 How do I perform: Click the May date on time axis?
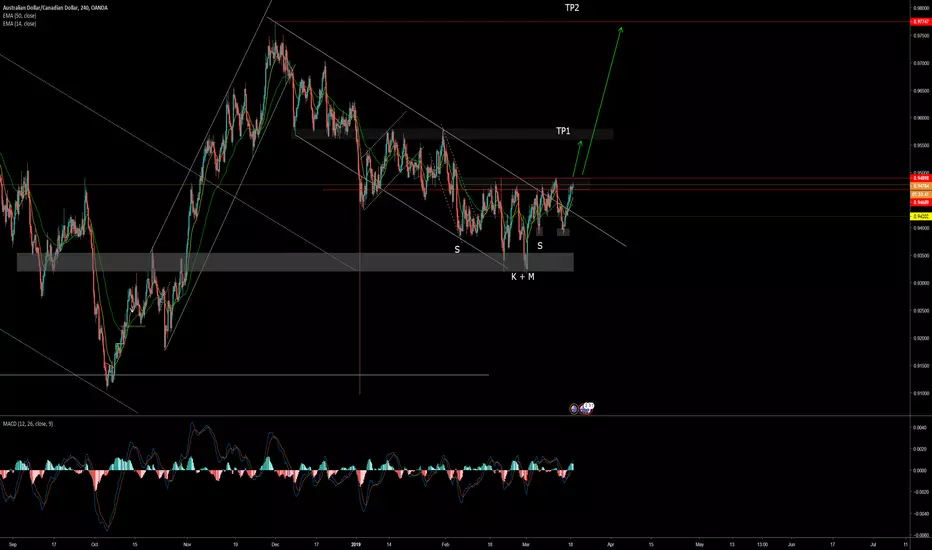[699, 544]
